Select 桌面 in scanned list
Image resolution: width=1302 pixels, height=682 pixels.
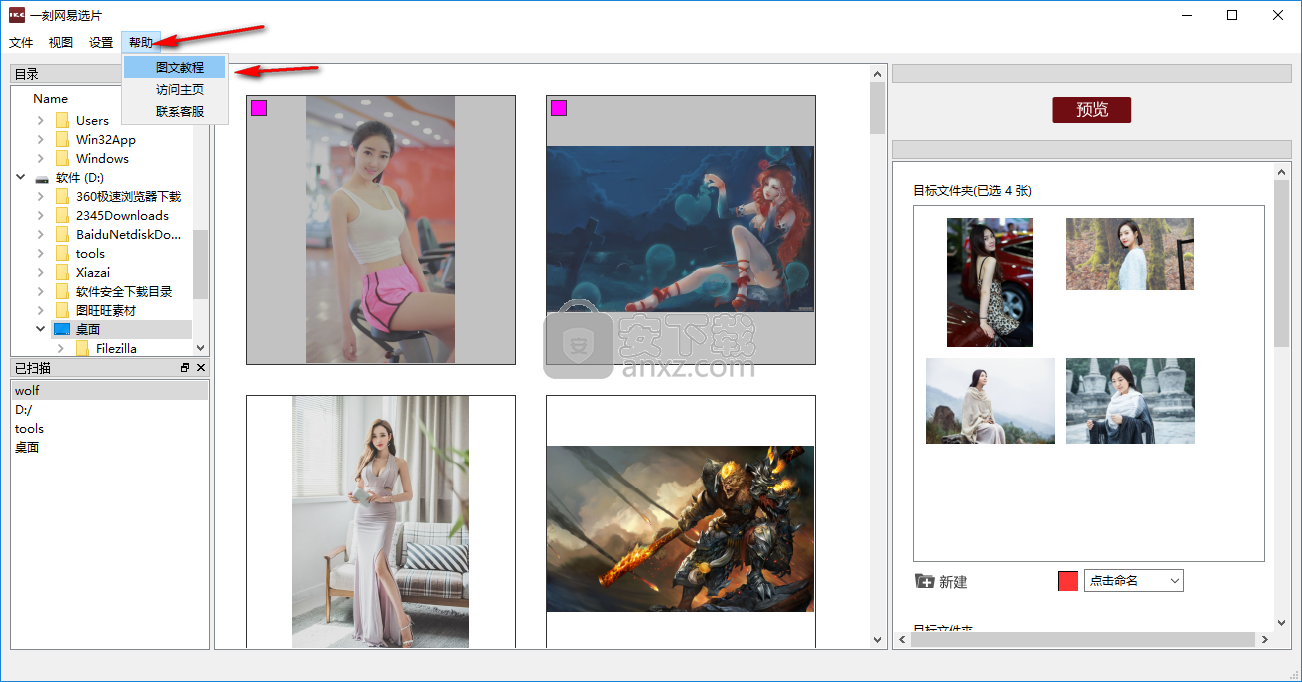point(110,448)
